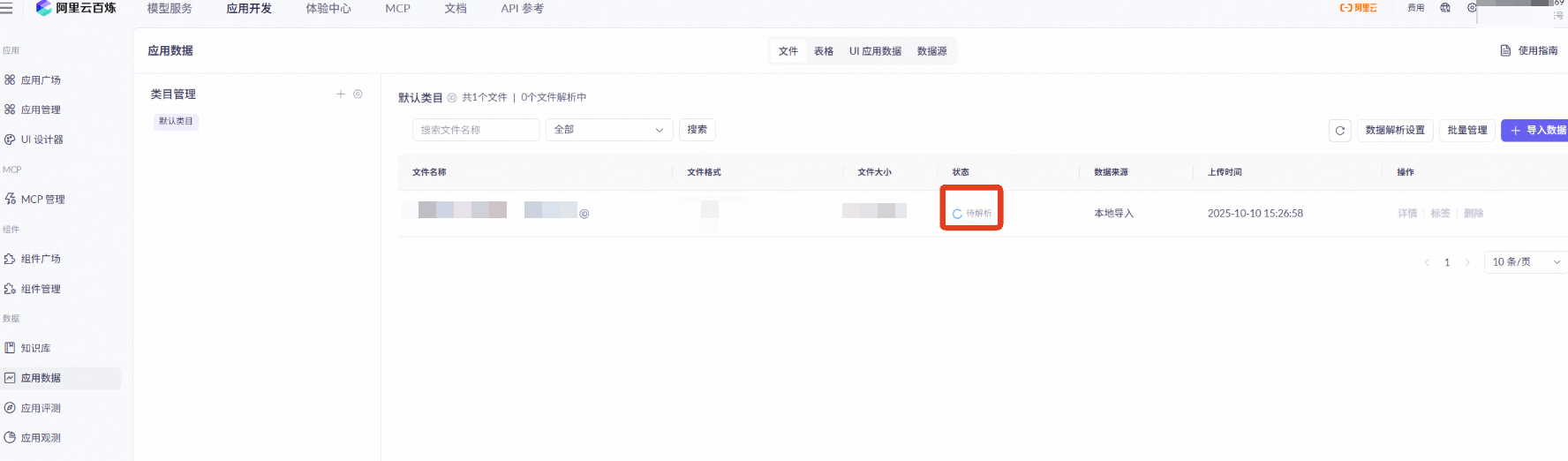Click the ID icon next to 类目管理 plus
Viewport: 1568px width, 461px height.
[x=358, y=94]
